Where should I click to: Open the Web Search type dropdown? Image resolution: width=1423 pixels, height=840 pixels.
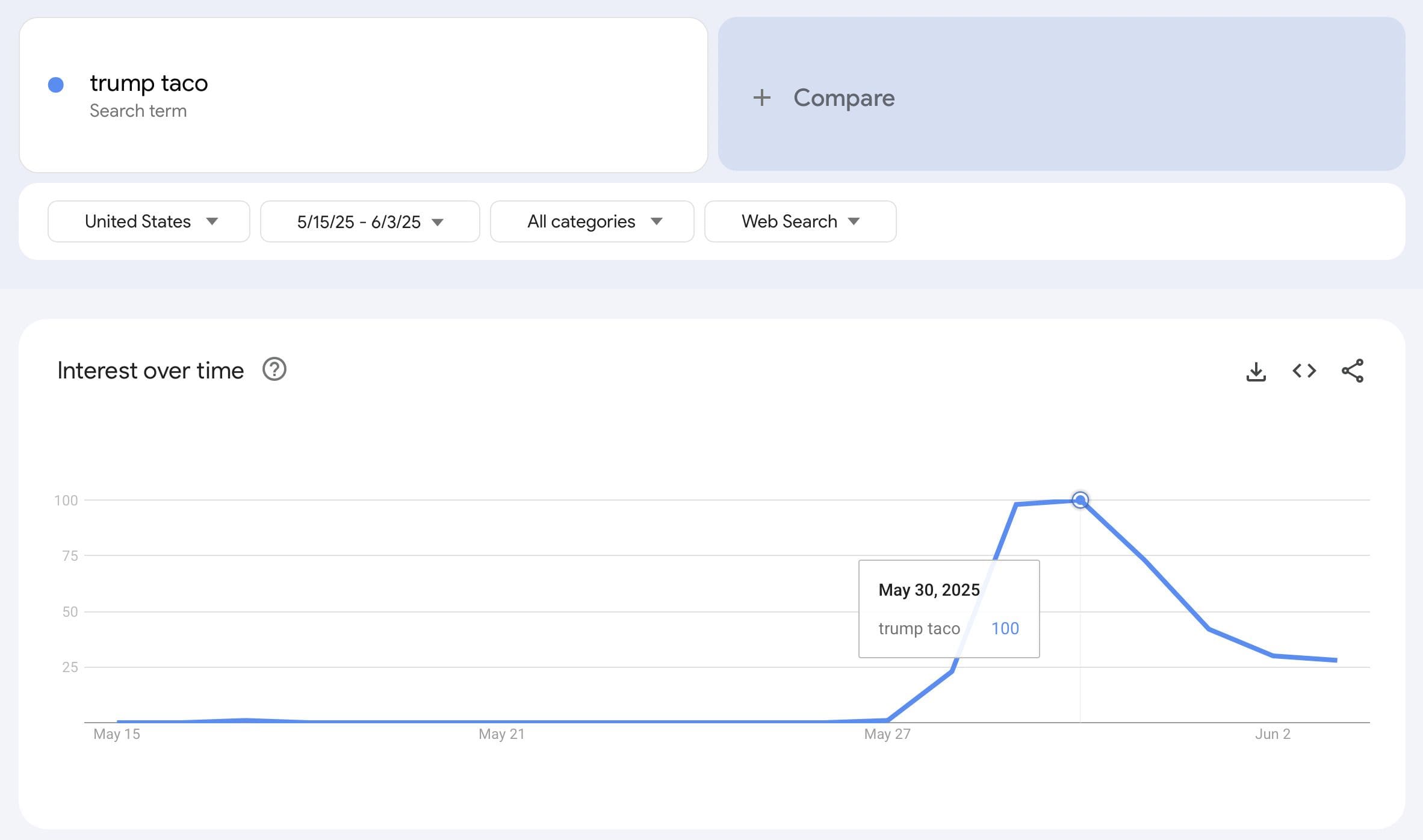coord(800,221)
